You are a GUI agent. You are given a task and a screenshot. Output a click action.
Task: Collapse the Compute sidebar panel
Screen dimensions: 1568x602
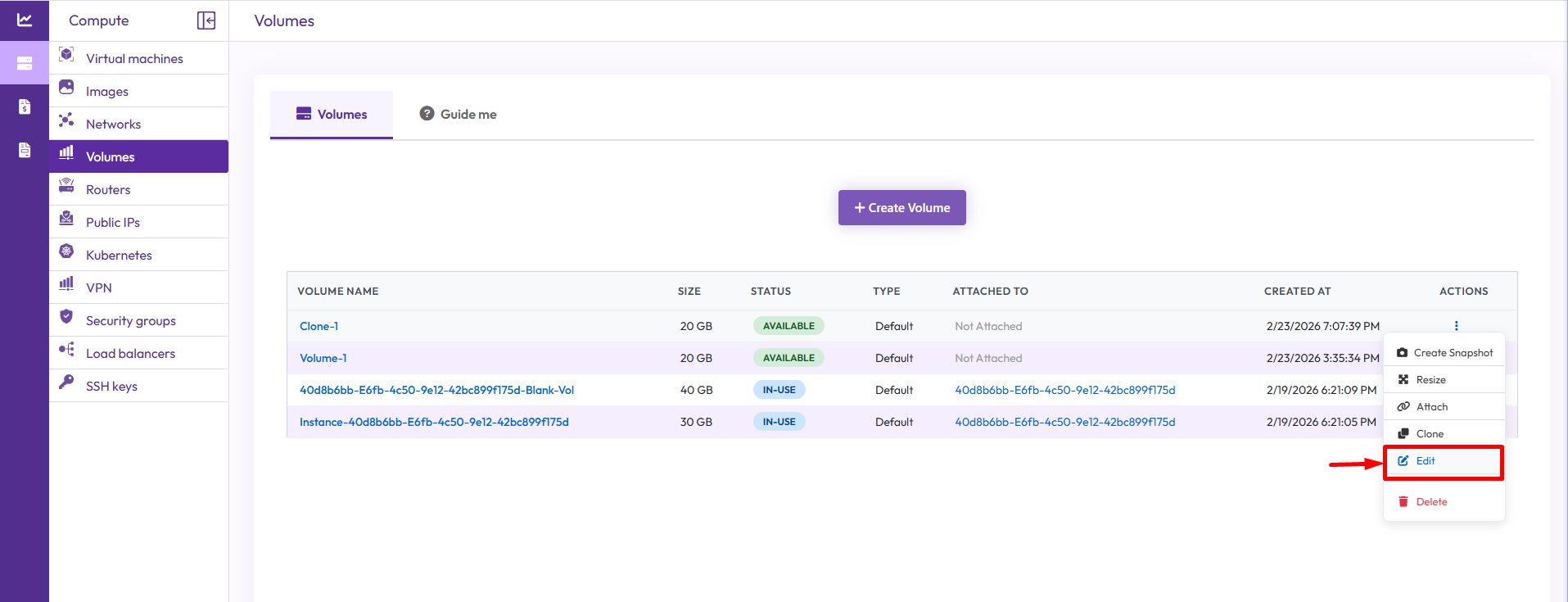pyautogui.click(x=206, y=20)
